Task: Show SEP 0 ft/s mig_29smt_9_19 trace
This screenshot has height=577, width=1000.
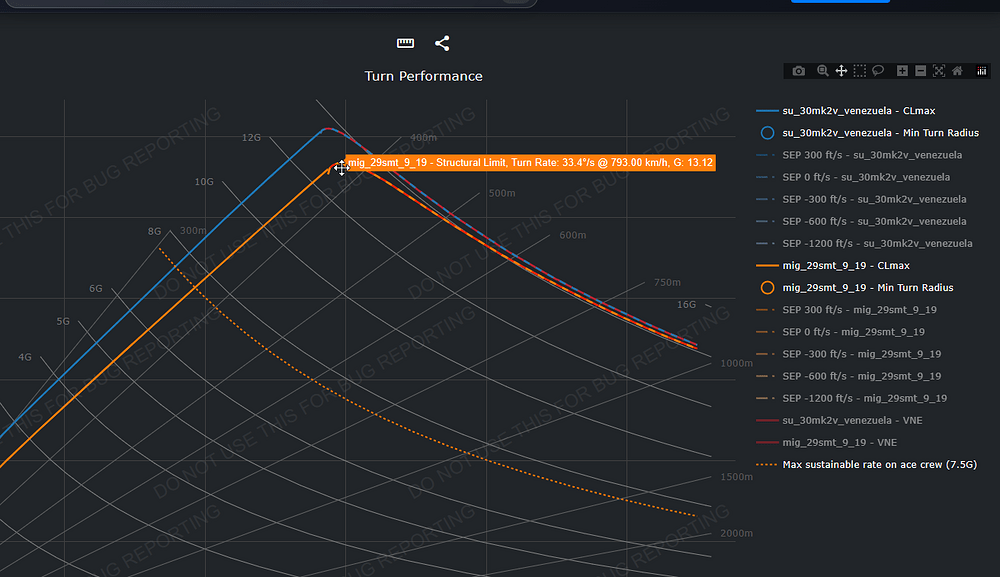Action: (x=859, y=332)
